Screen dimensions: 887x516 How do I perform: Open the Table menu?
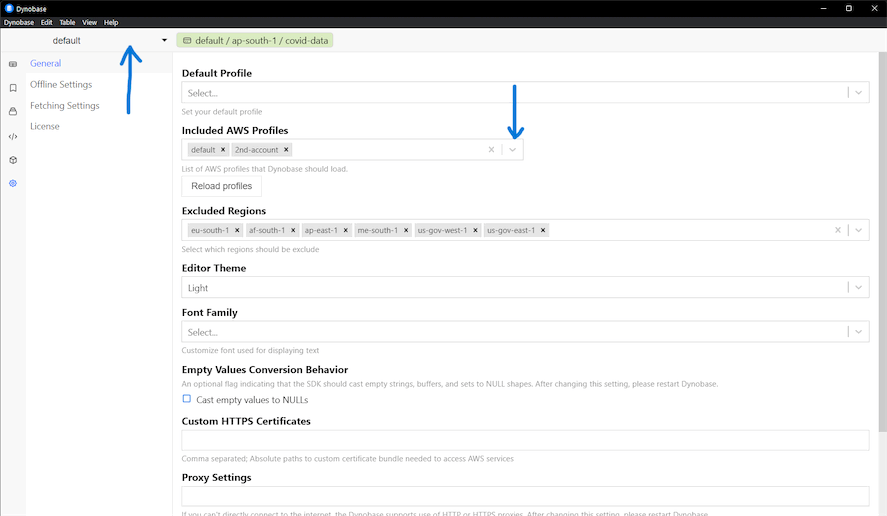pyautogui.click(x=67, y=23)
